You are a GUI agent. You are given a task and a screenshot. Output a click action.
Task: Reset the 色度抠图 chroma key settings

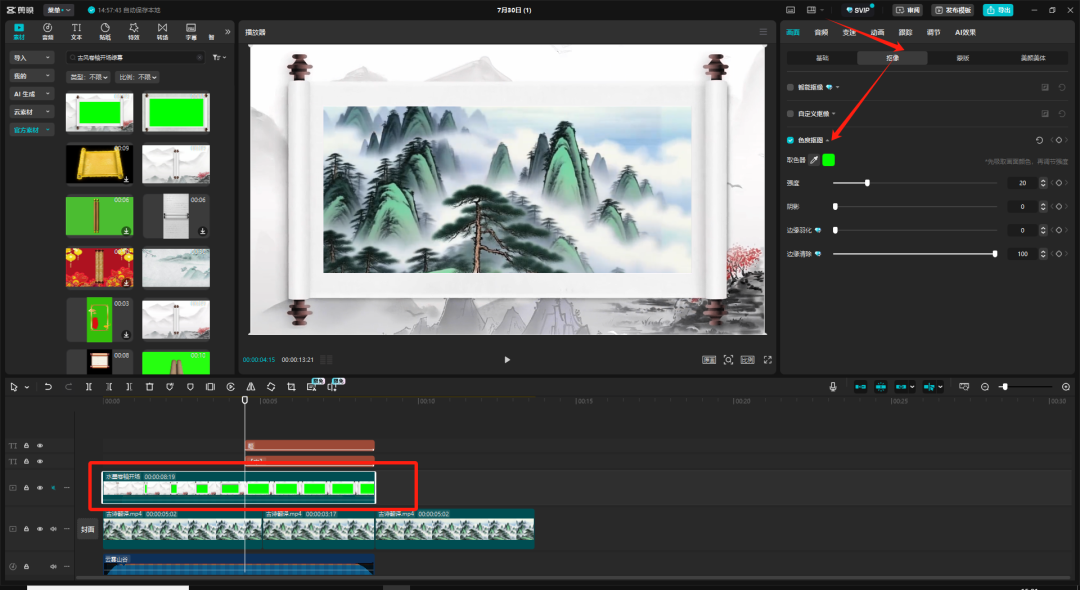1039,140
